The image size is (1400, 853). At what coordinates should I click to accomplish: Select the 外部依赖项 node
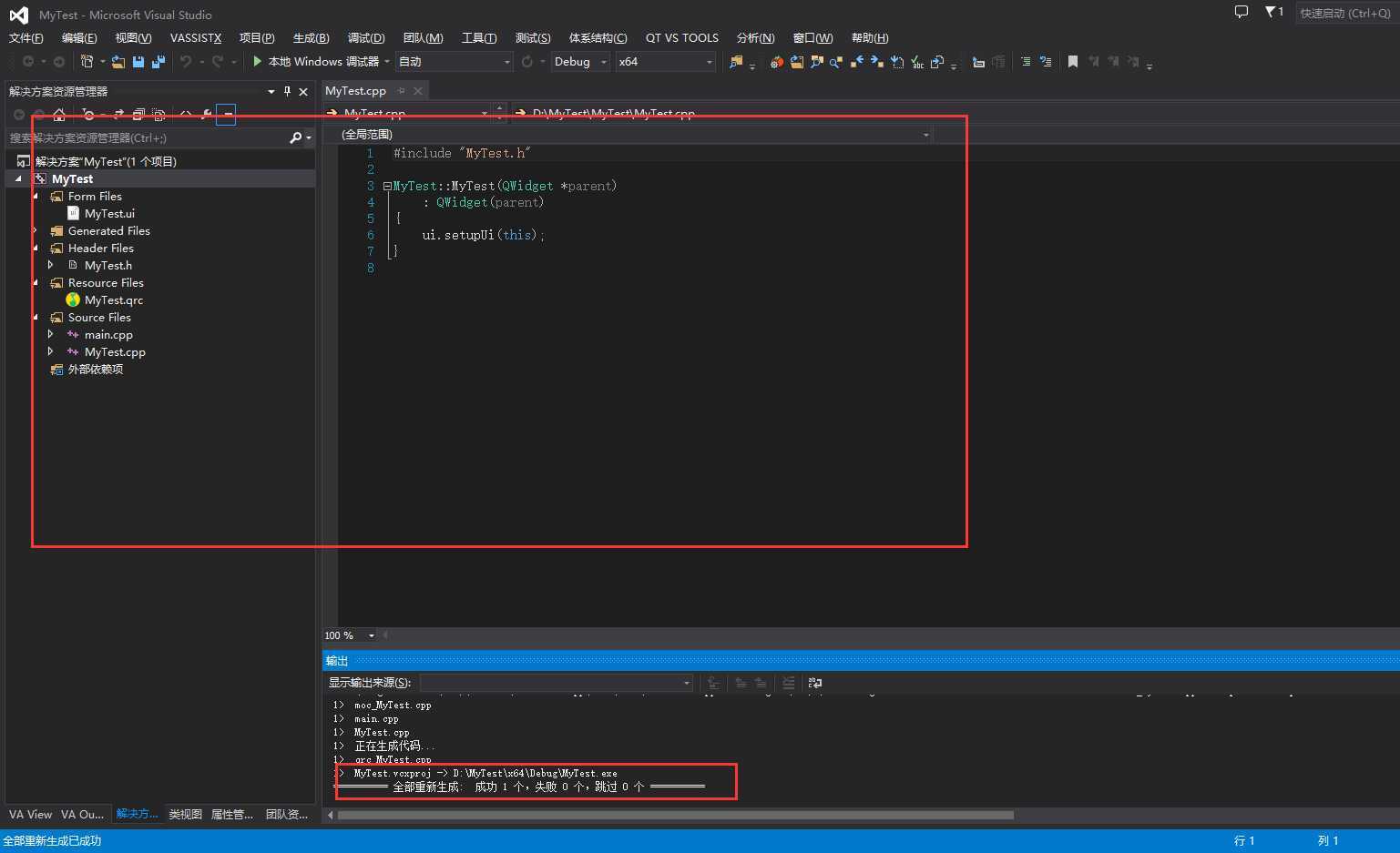pyautogui.click(x=96, y=369)
